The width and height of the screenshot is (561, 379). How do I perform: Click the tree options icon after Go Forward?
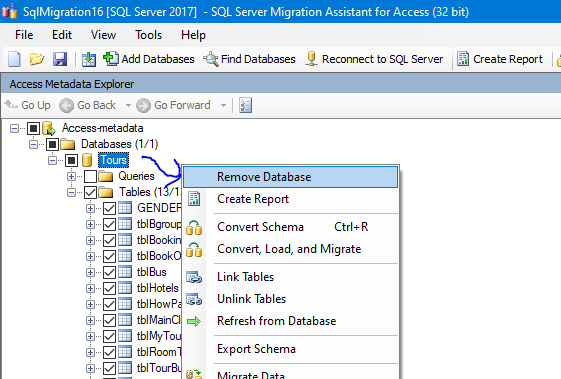click(x=245, y=105)
